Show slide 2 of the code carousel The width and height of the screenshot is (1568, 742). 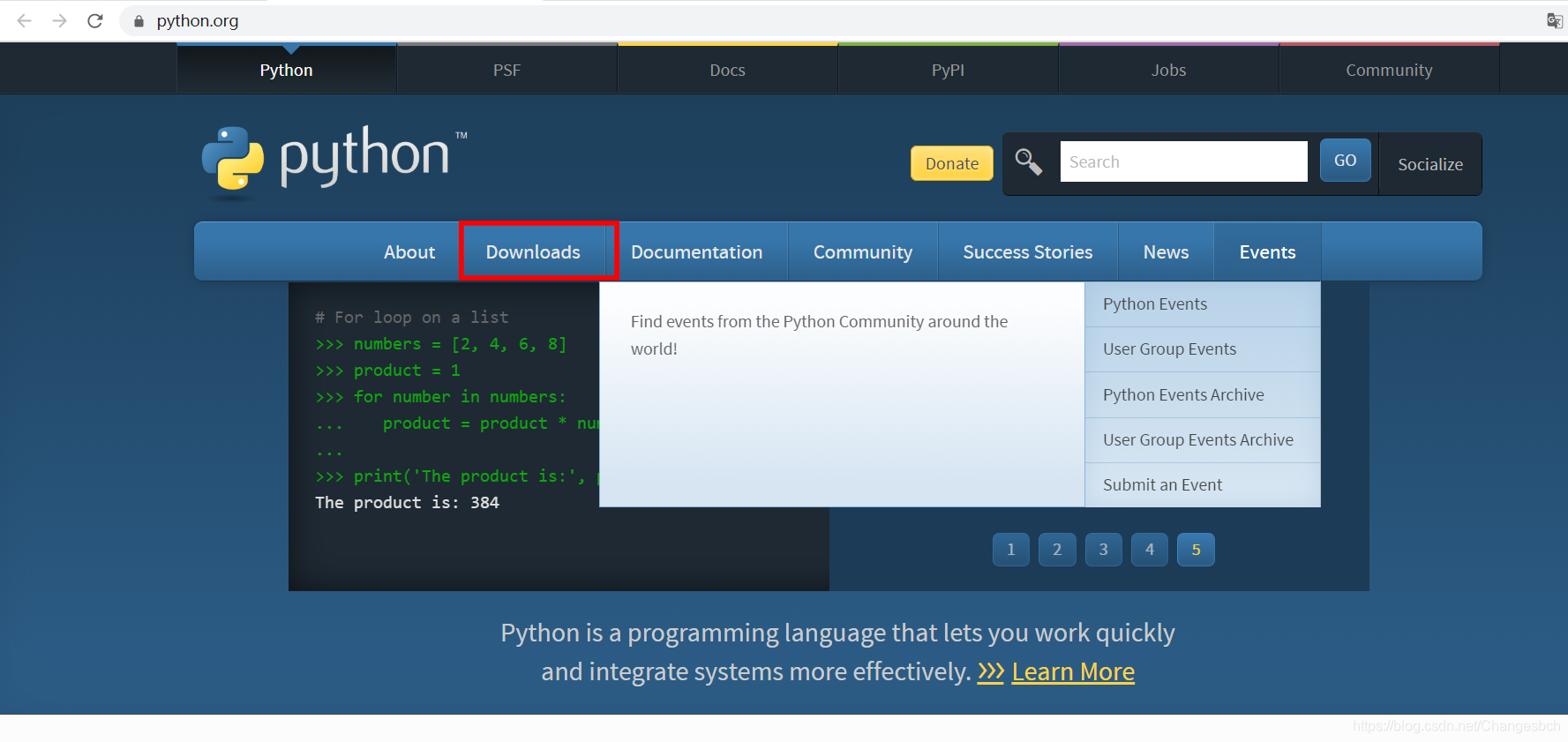coord(1057,550)
